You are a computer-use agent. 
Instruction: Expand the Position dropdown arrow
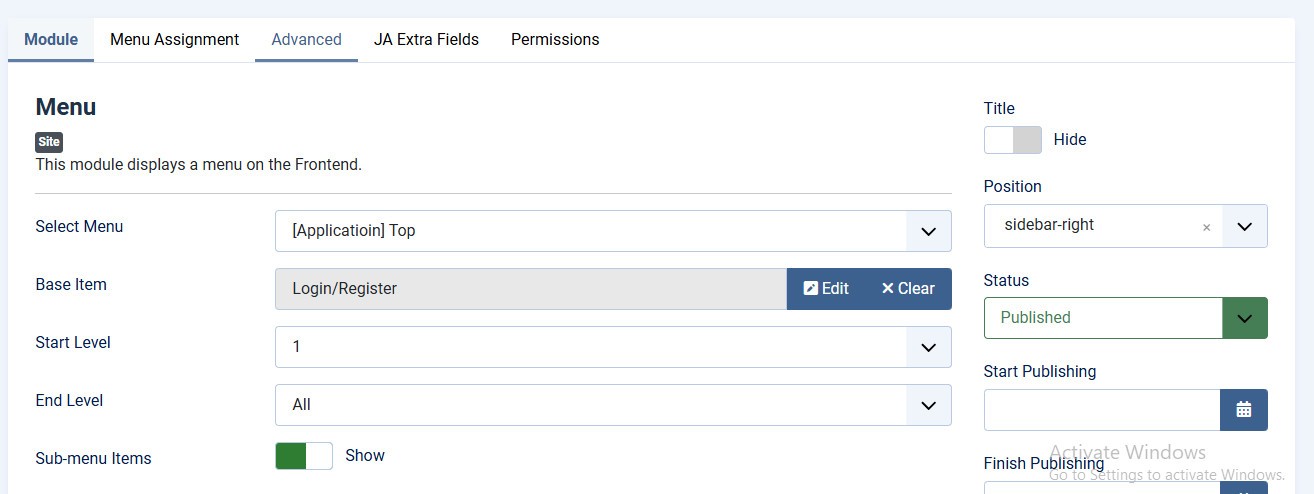coord(1244,226)
